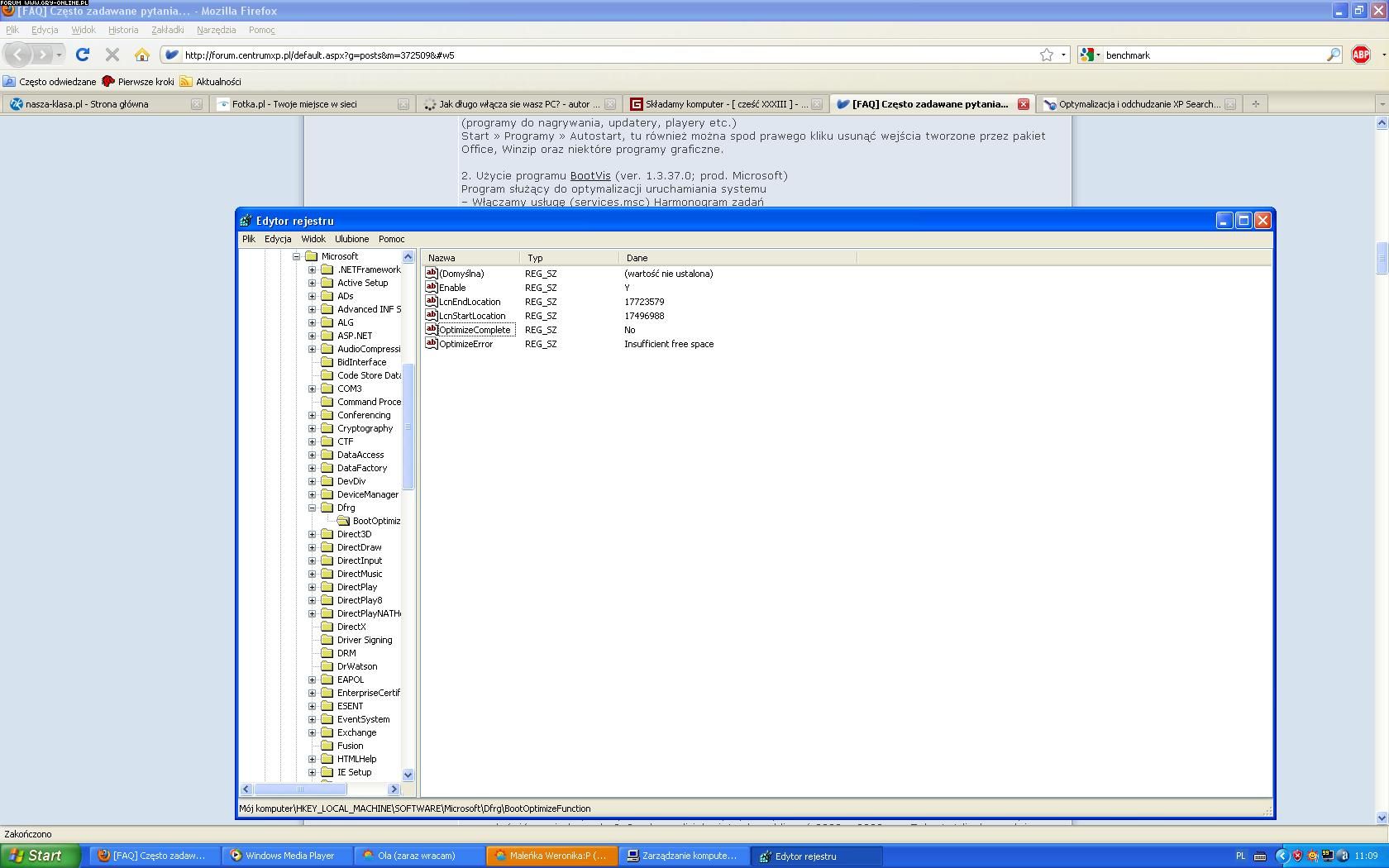Switch to Składamy komputer tab

[x=724, y=104]
